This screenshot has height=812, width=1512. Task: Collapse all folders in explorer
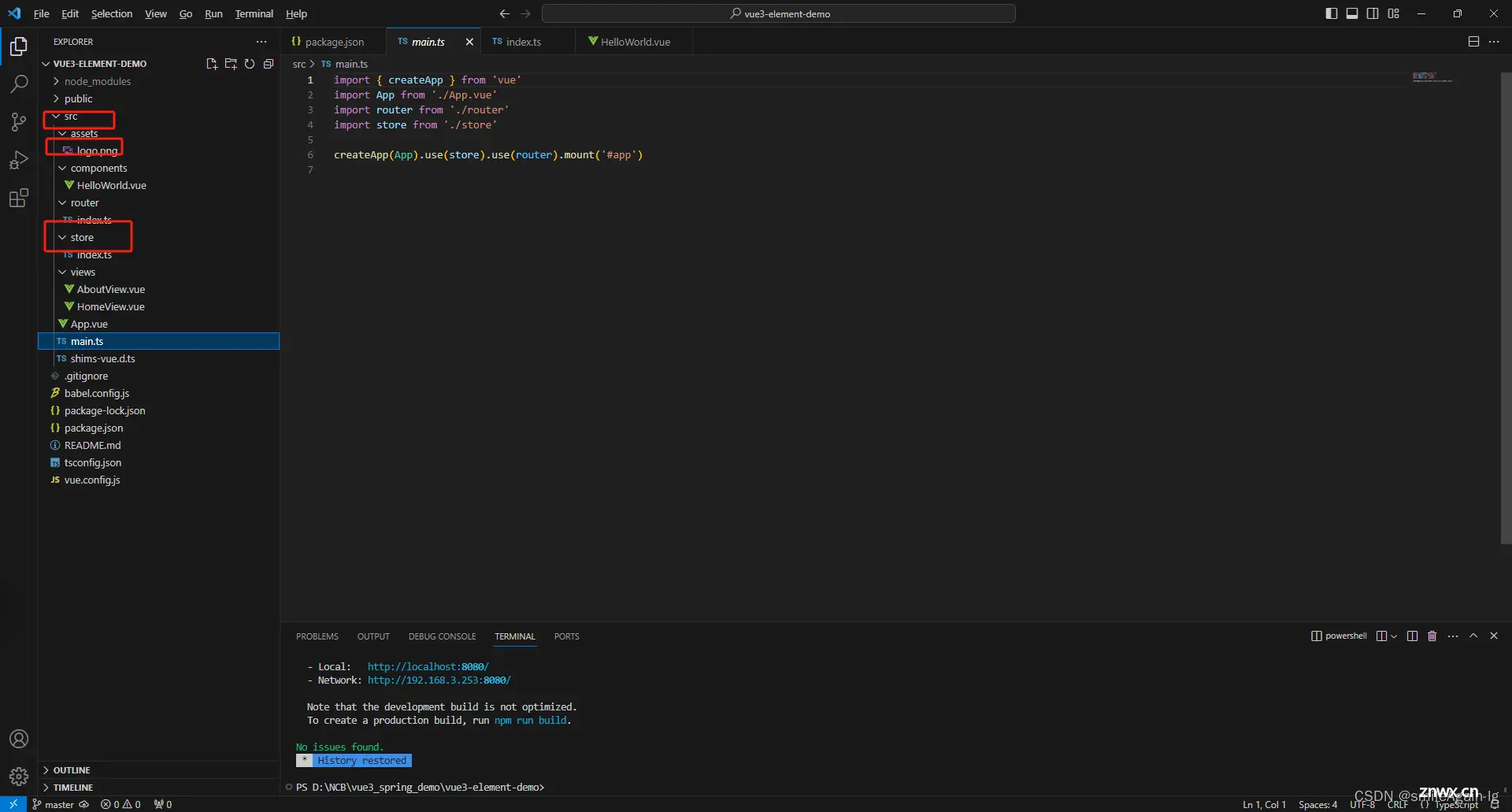269,64
